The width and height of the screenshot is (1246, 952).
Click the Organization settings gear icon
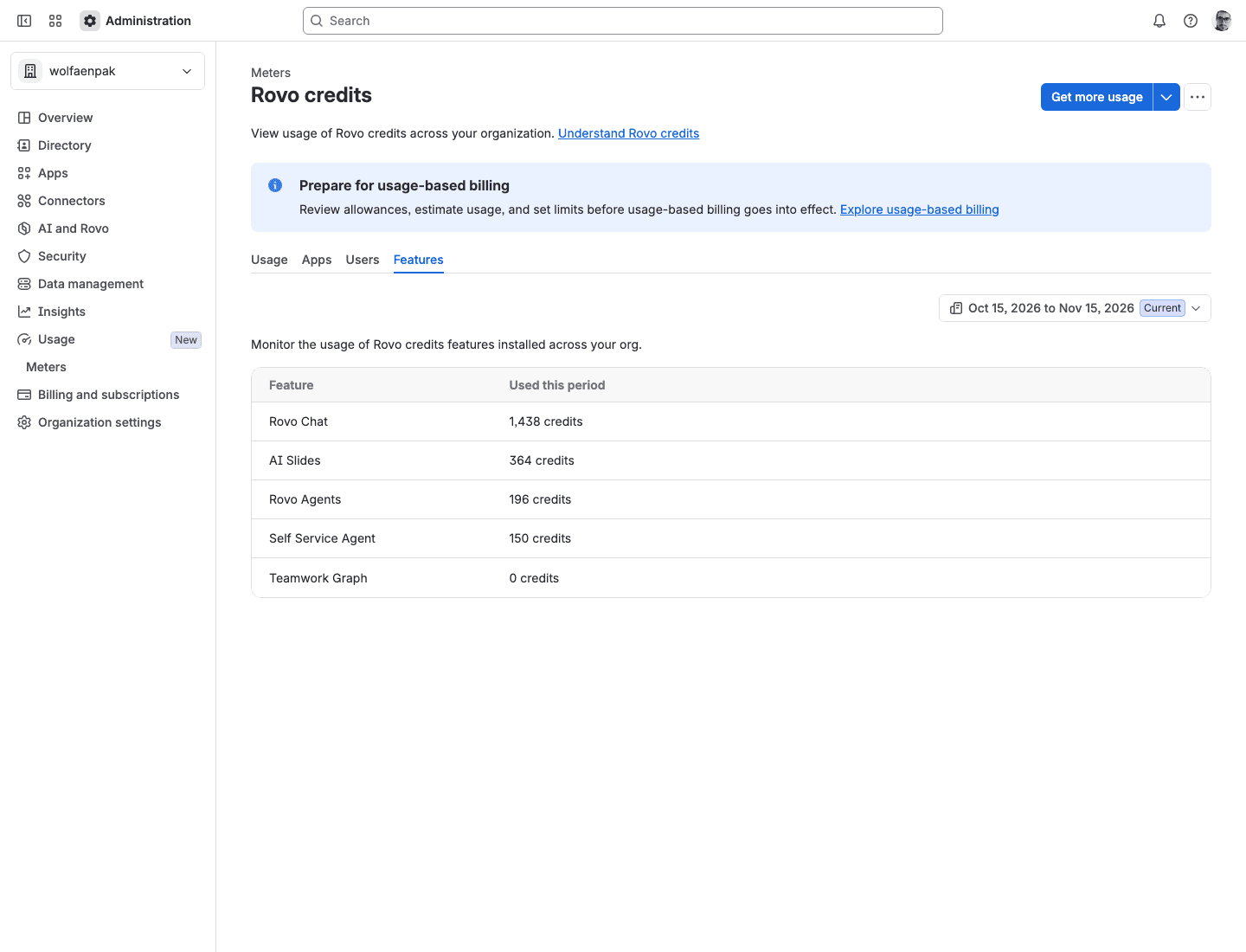(24, 422)
